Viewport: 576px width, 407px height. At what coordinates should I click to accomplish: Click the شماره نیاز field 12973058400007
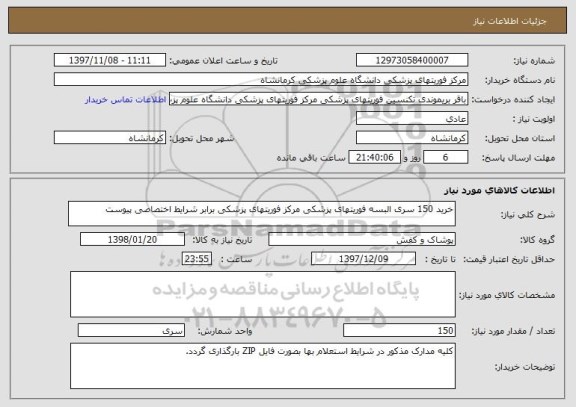(412, 60)
